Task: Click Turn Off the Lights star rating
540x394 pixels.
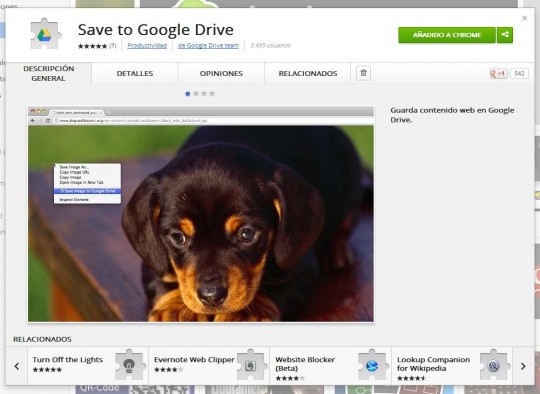Action: [x=47, y=370]
